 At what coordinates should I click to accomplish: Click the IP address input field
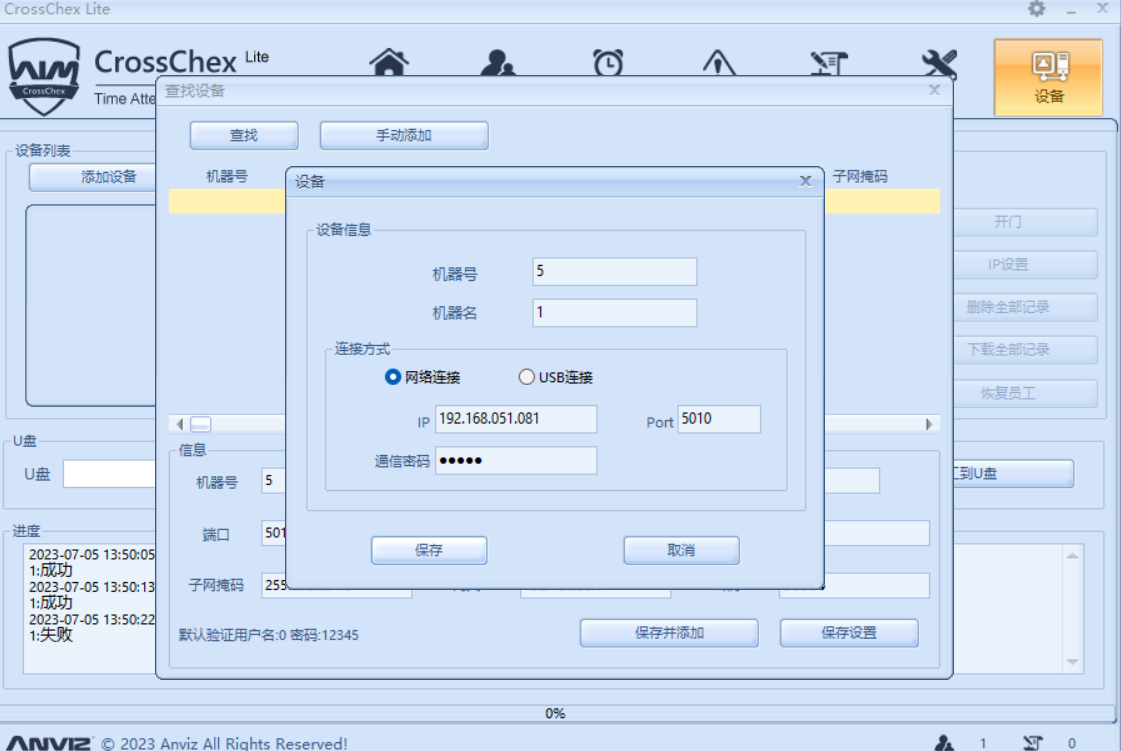516,419
